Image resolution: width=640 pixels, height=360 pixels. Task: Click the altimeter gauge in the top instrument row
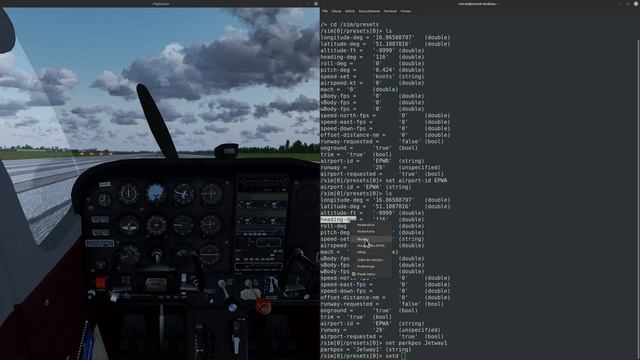click(184, 193)
